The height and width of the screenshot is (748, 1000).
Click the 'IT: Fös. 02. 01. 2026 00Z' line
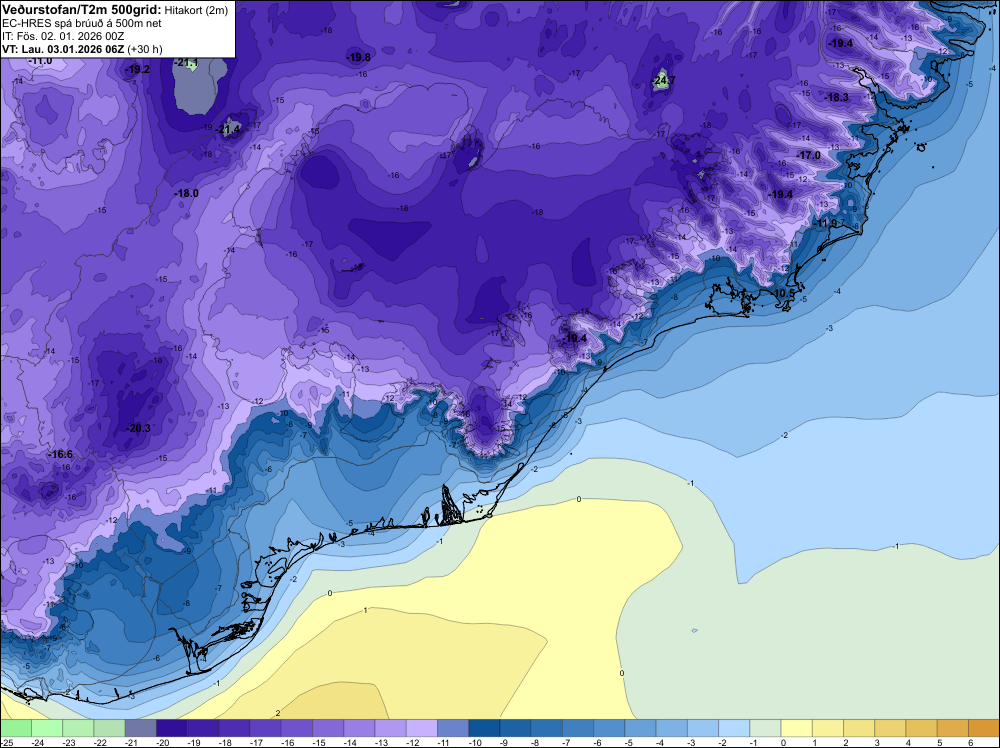click(x=63, y=36)
